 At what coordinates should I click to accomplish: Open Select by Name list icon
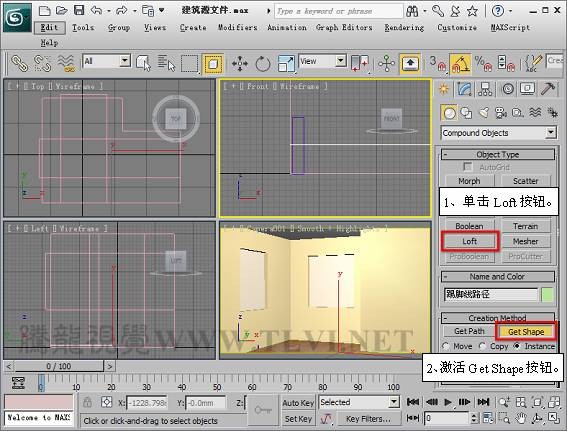(166, 63)
